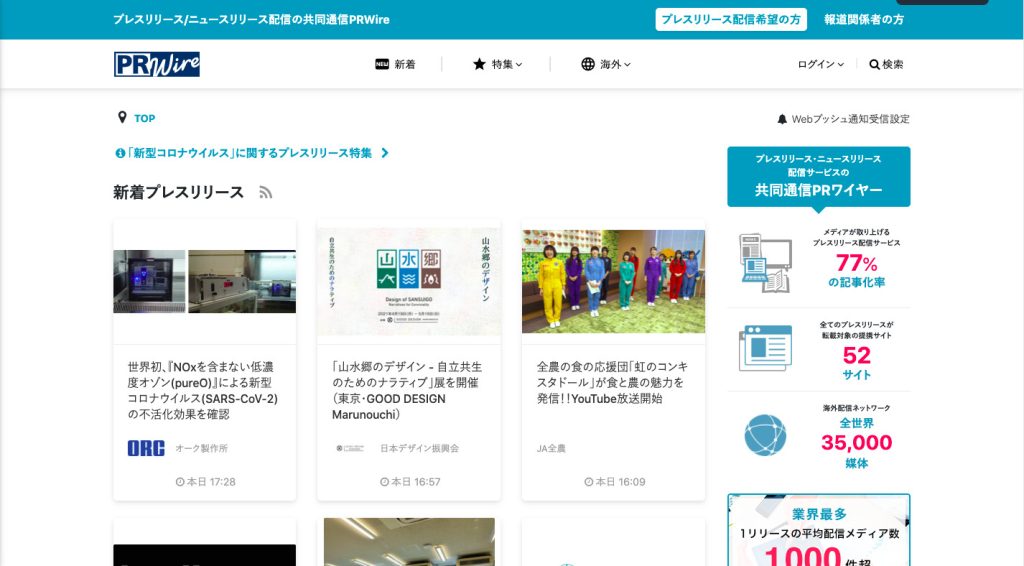Screen dimensions: 1024x566
Task: Click the ORC company logo
Action: point(146,448)
